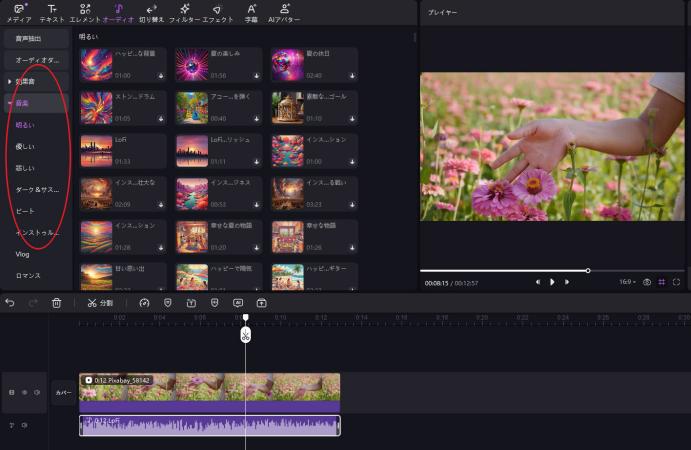Click the player progress bar slider
The height and width of the screenshot is (450, 691).
tap(588, 271)
